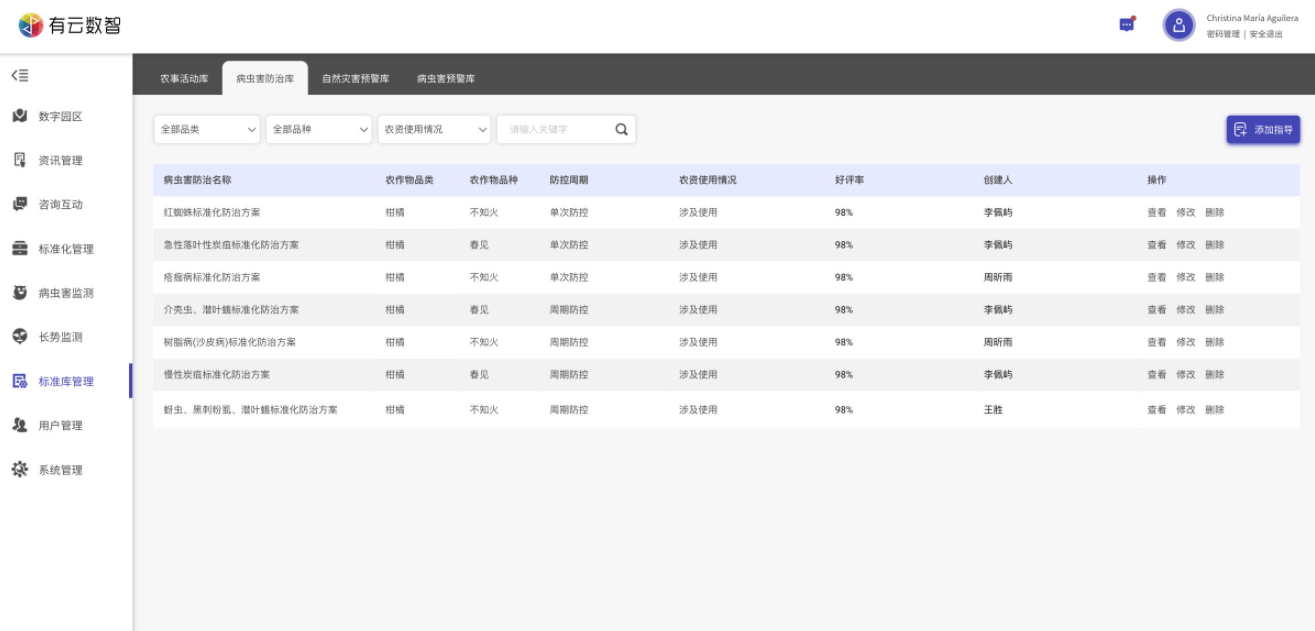This screenshot has height=631, width=1315.
Task: Click the 添加指导 button
Action: point(1263,129)
